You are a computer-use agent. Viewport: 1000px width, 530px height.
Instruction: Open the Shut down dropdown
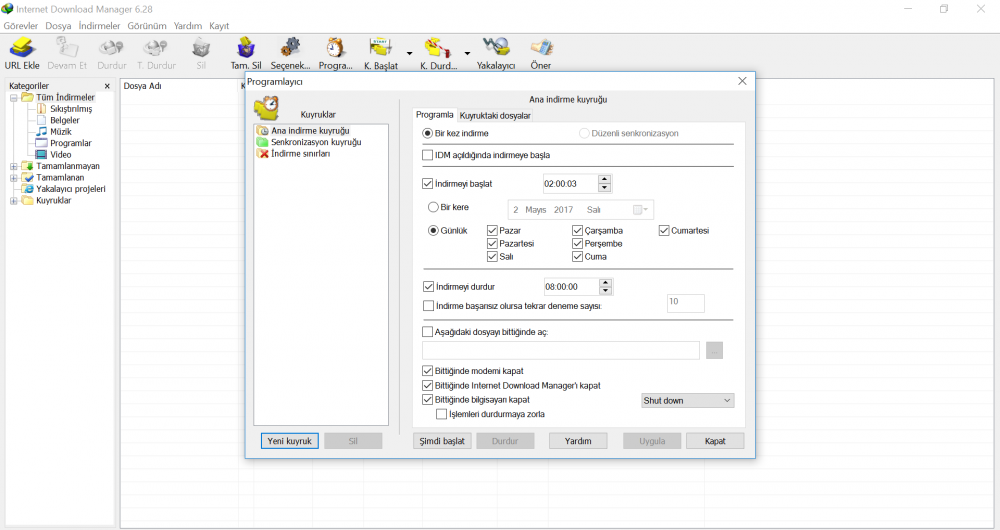point(688,401)
